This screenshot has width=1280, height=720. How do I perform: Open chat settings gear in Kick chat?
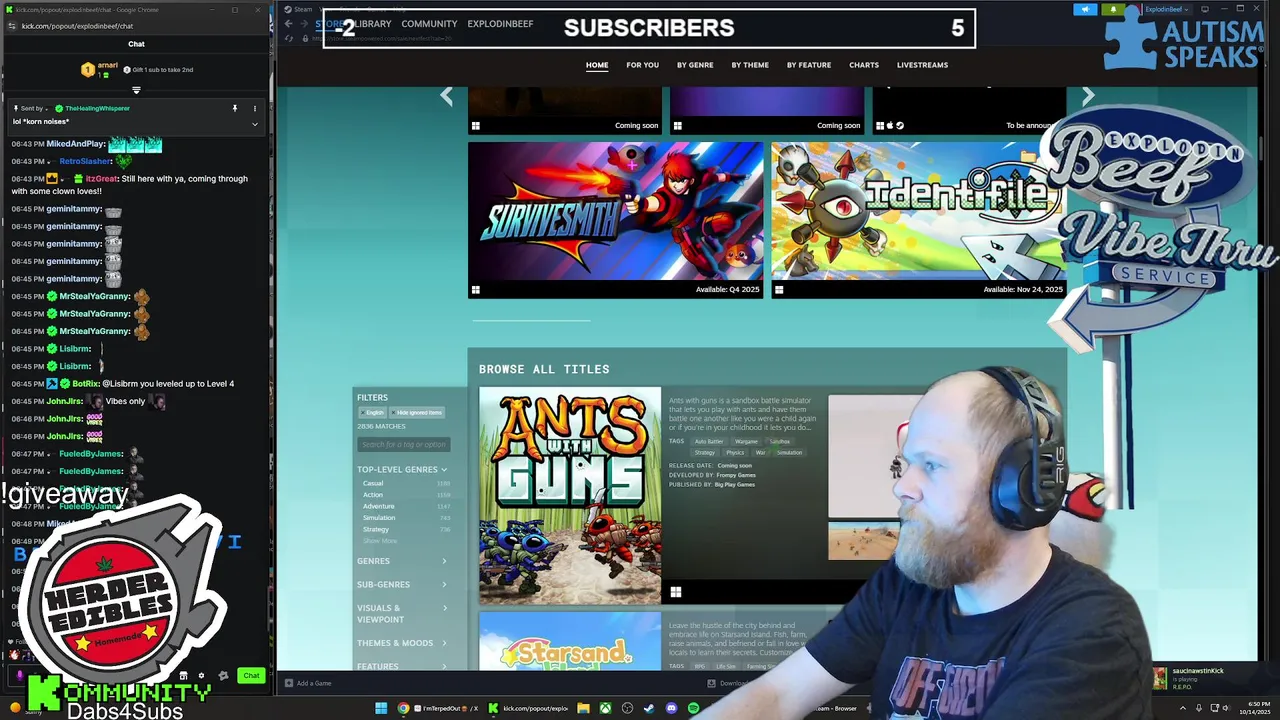point(201,675)
